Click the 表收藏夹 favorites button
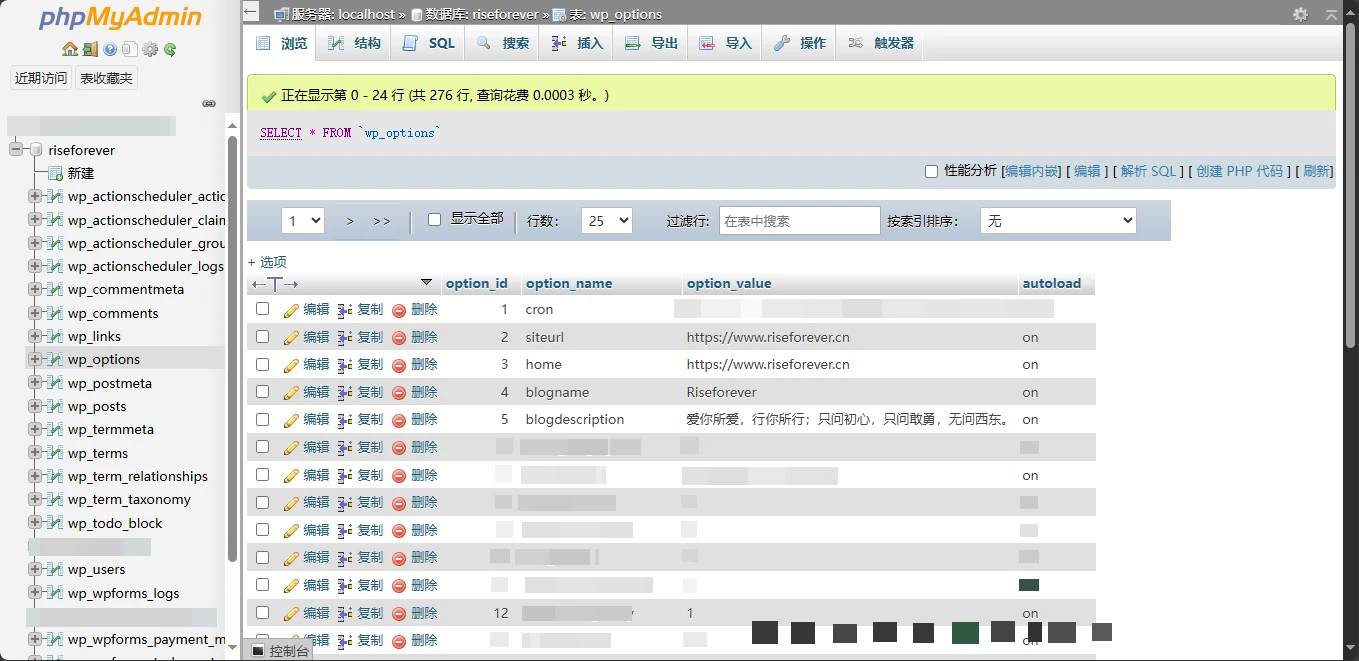 coord(106,78)
